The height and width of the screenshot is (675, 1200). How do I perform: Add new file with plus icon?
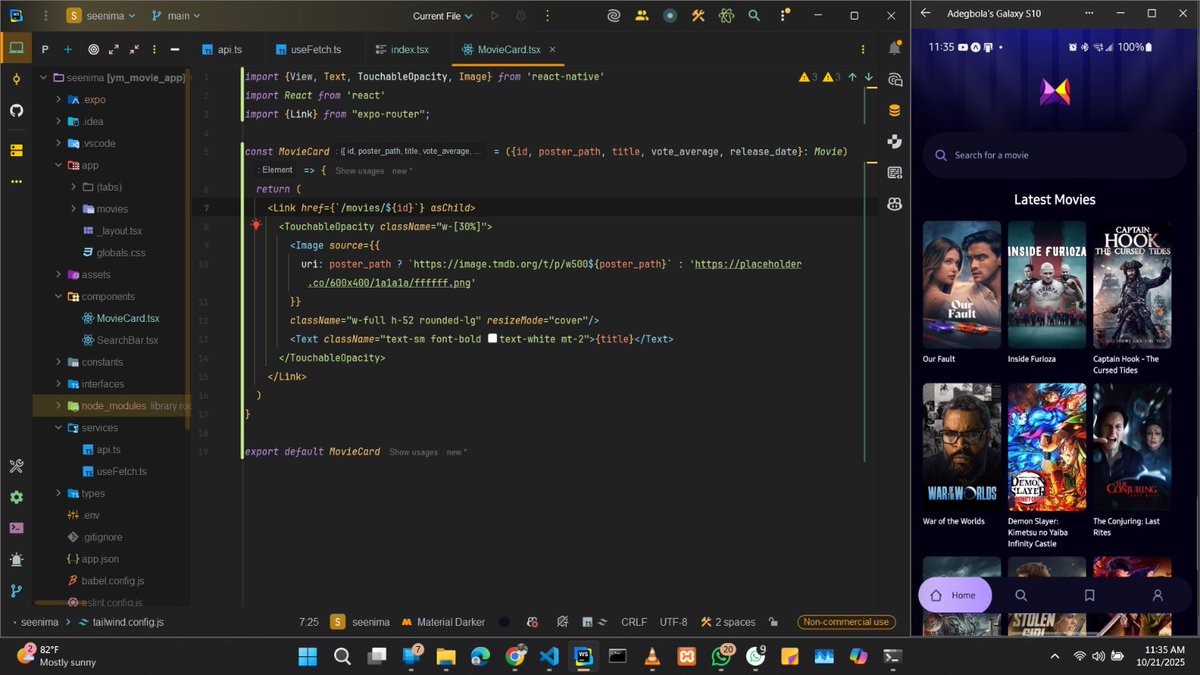coord(68,49)
